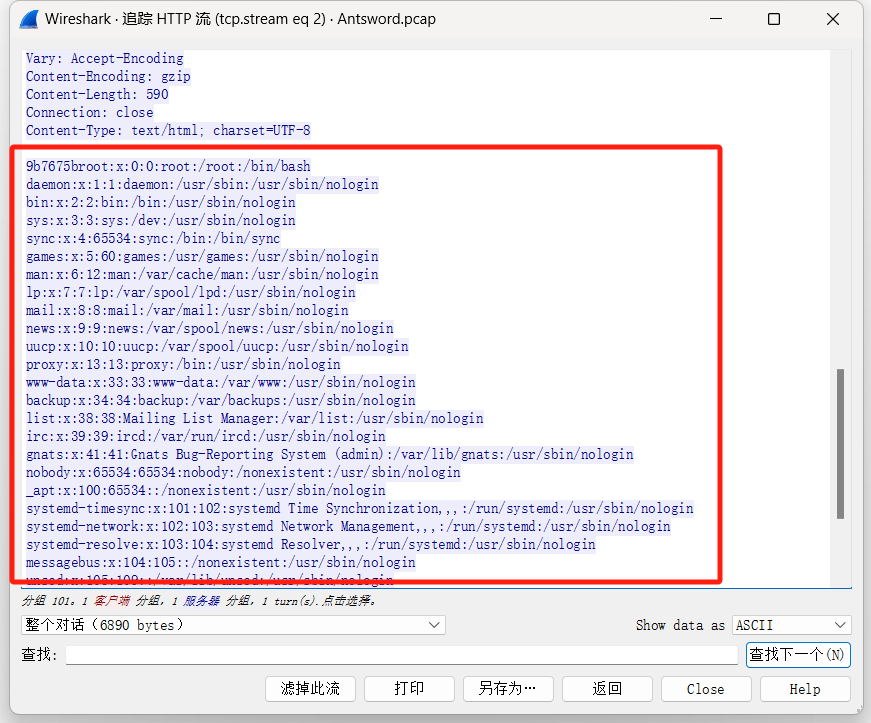Click the mail:x:8:8 line
This screenshot has height=723, width=871.
tap(187, 310)
